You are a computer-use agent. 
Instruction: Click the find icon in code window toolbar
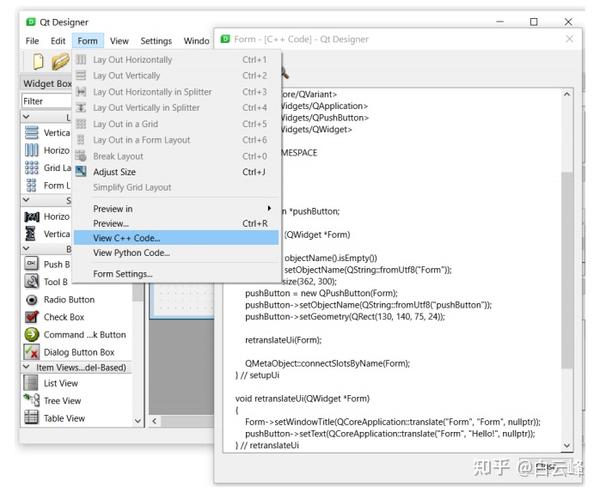click(285, 72)
